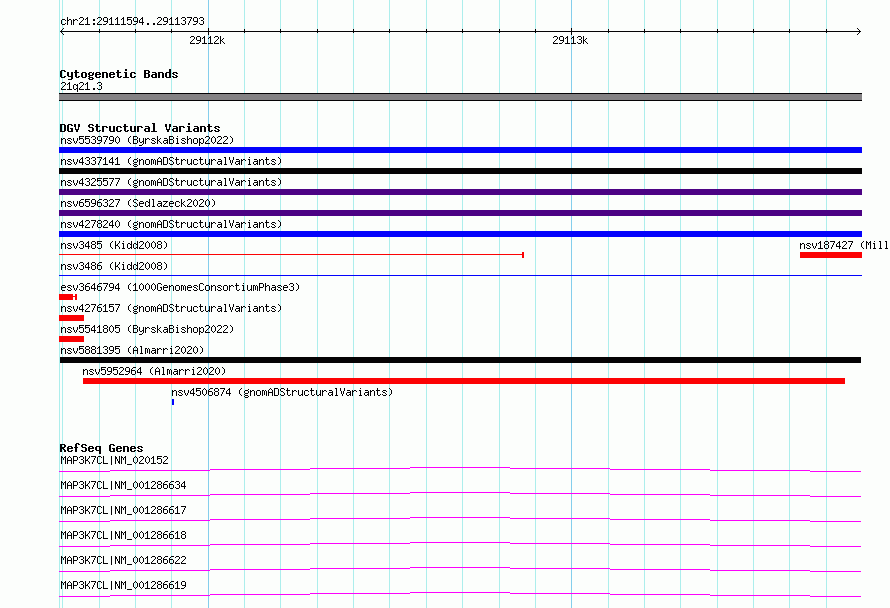Open the nsv5952964 (Almarri2020) label
The height and width of the screenshot is (608, 890).
154,371
